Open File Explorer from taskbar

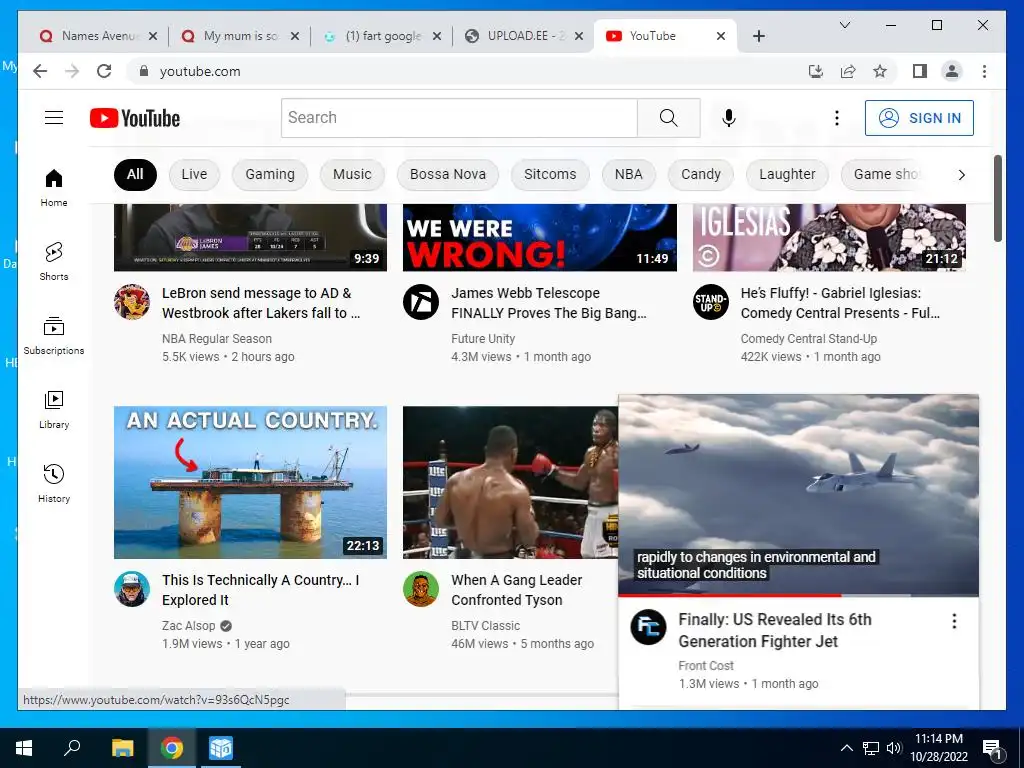123,748
